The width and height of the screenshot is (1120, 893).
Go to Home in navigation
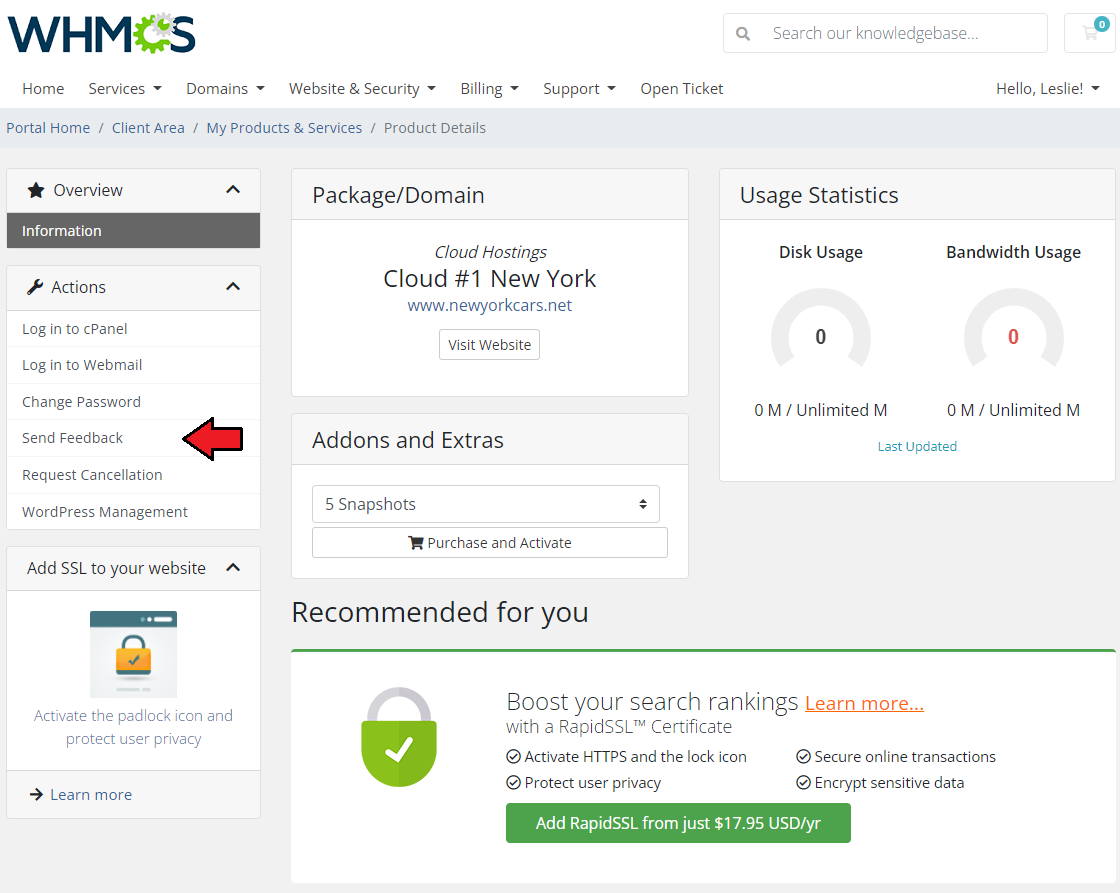pyautogui.click(x=43, y=89)
